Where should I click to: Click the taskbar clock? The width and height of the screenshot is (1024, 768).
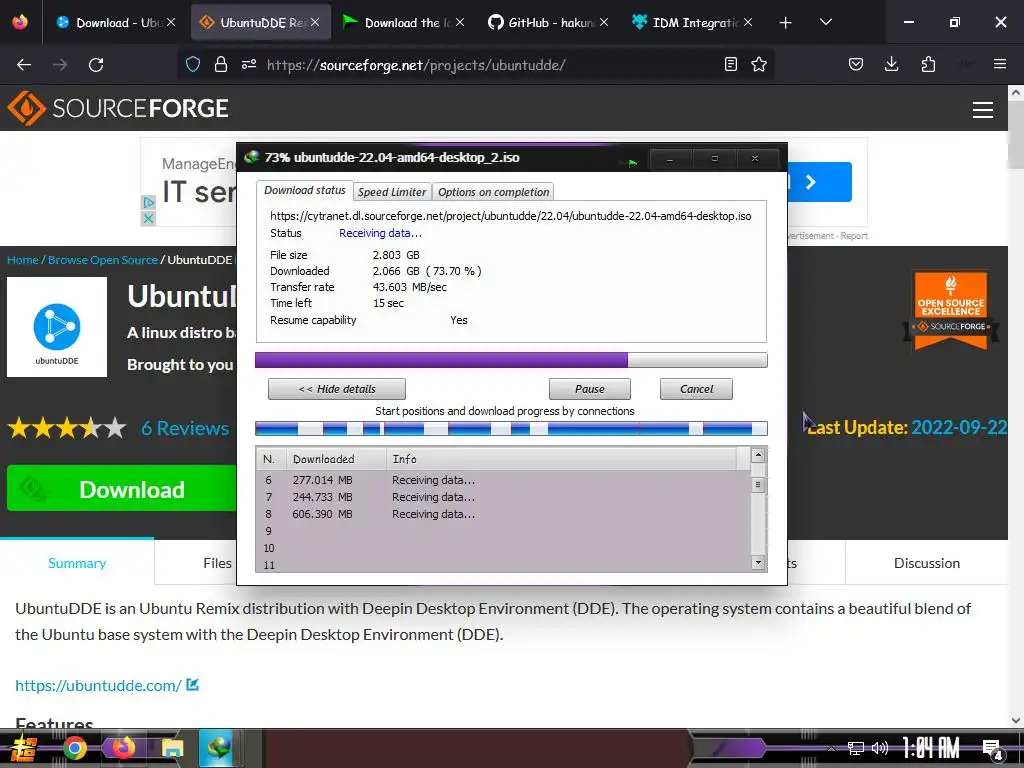click(931, 748)
